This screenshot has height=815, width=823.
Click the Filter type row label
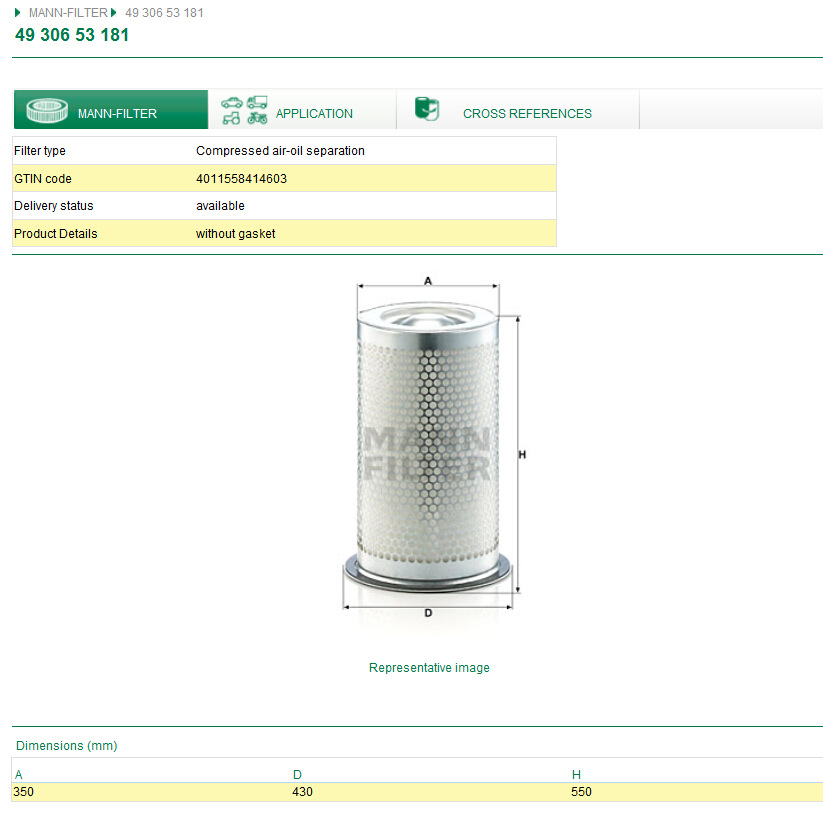(x=40, y=151)
